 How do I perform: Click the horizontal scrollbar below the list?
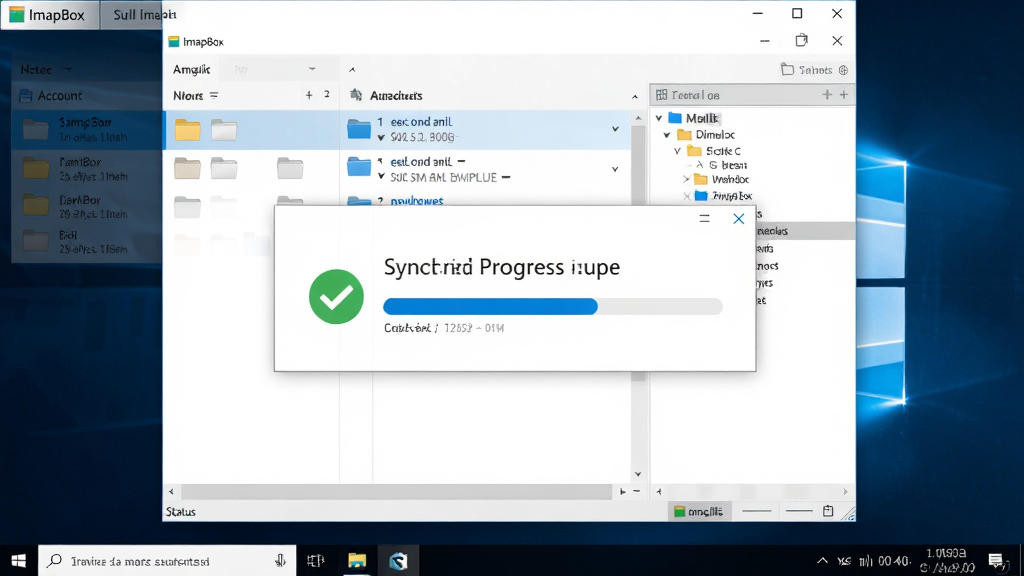396,491
